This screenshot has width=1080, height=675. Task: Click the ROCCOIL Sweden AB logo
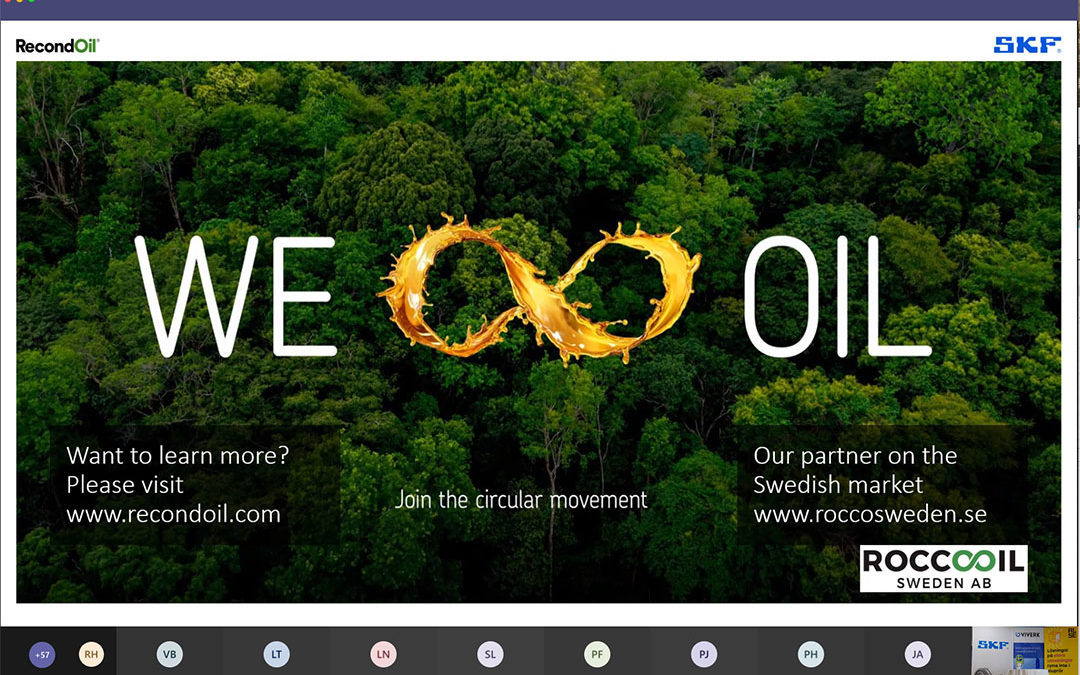tap(944, 568)
